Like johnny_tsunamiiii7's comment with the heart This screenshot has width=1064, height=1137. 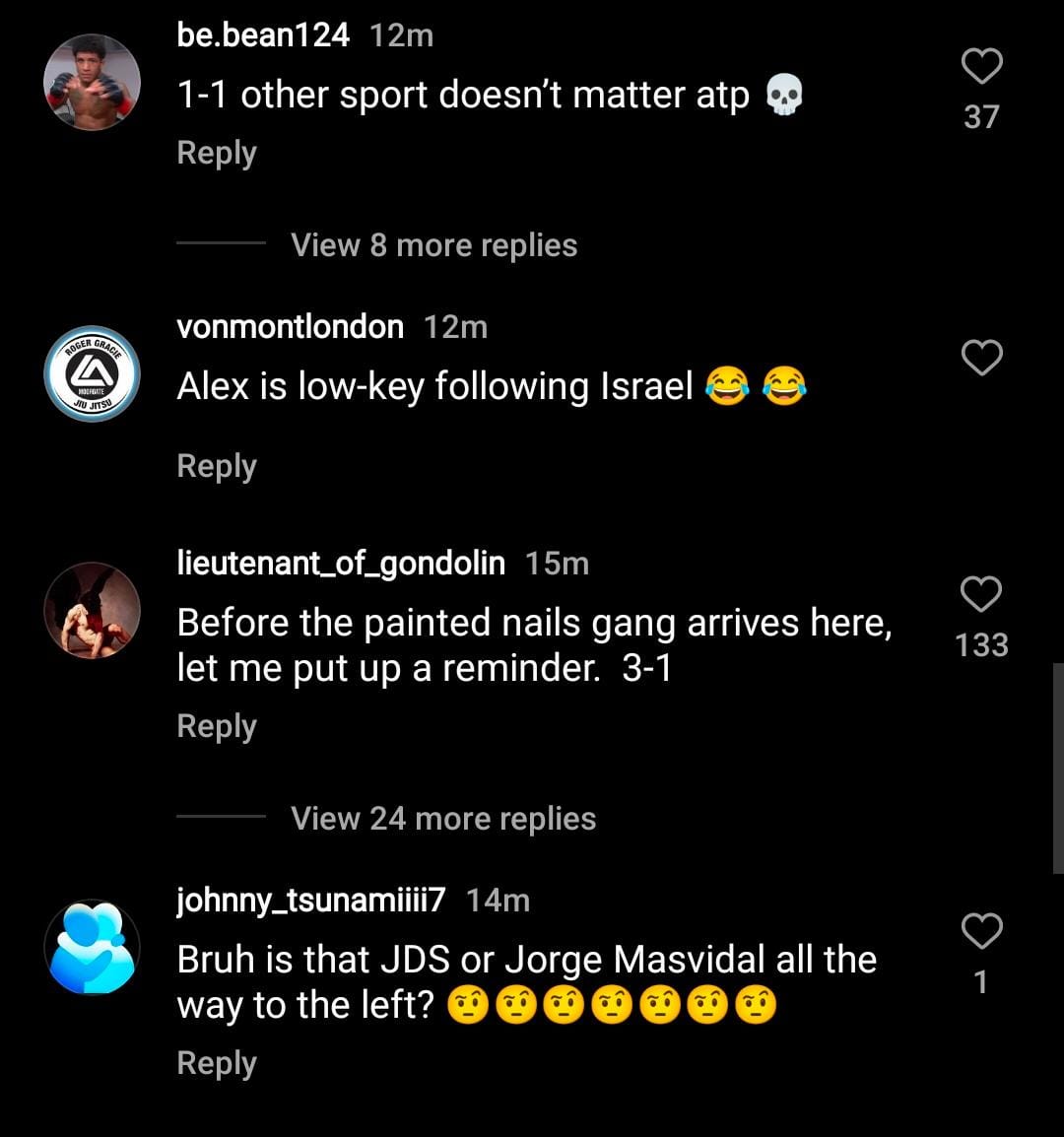tap(981, 931)
